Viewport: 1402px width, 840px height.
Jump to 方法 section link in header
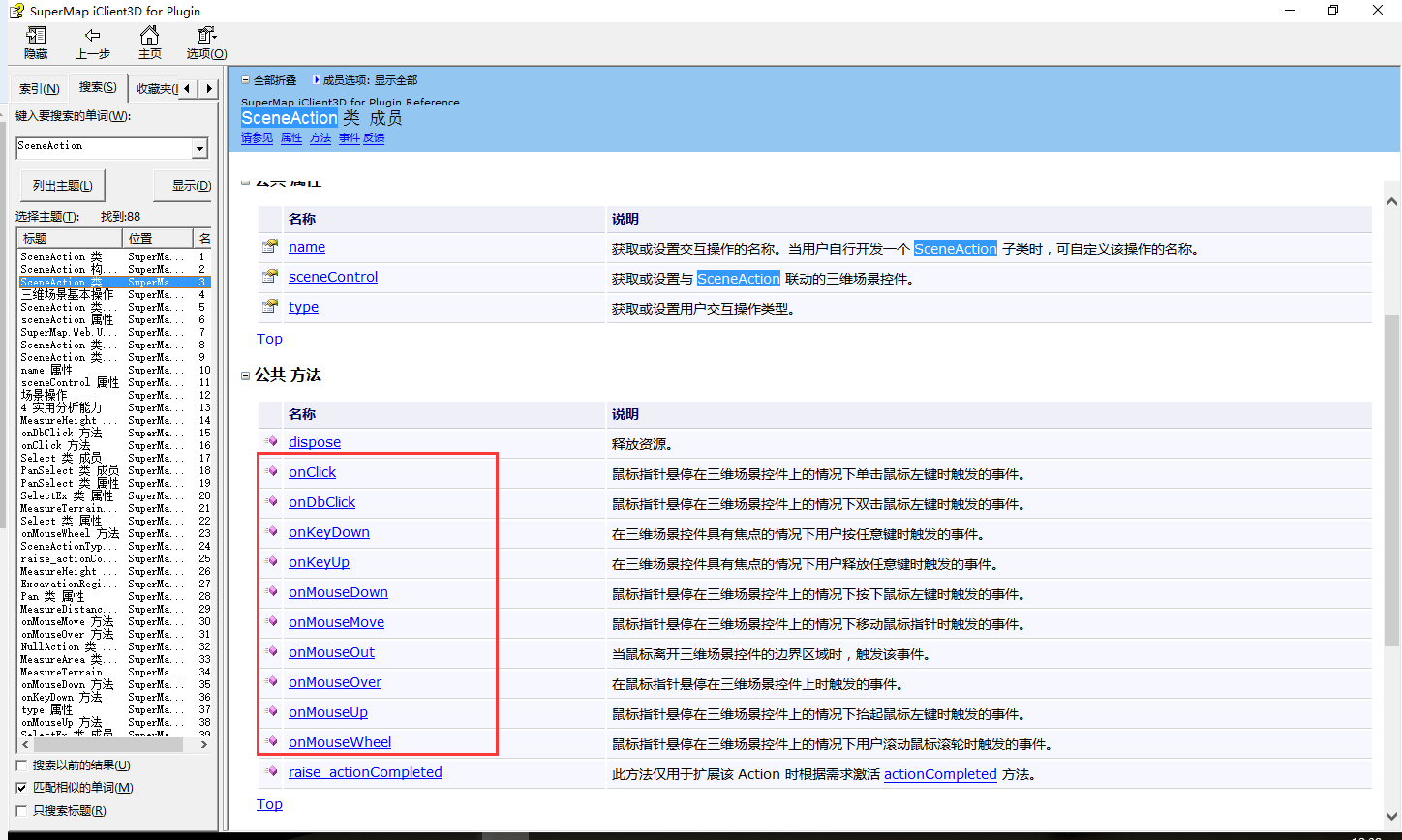pyautogui.click(x=320, y=138)
